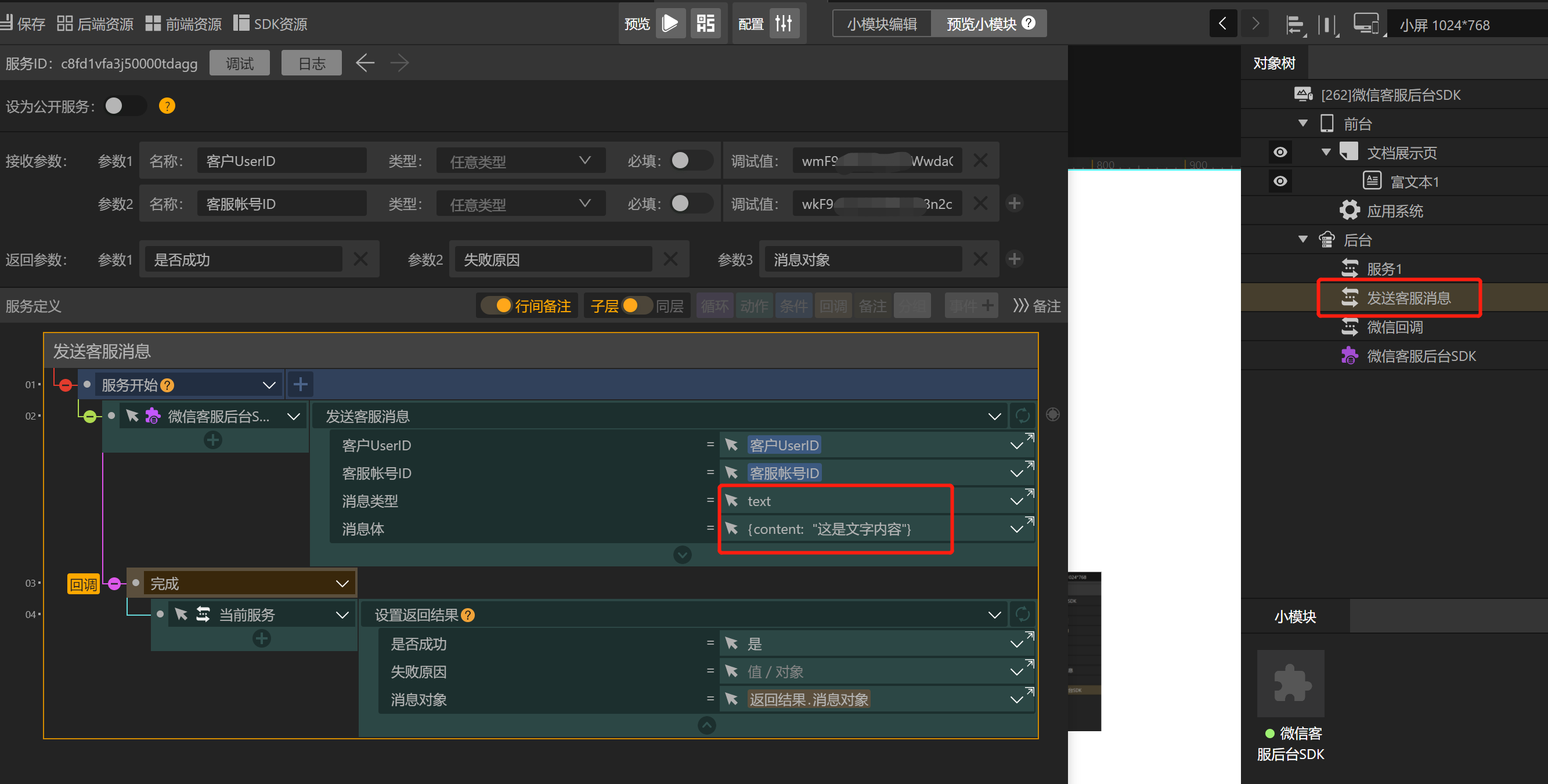Click the 调试 button
The width and height of the screenshot is (1548, 784).
coord(239,64)
